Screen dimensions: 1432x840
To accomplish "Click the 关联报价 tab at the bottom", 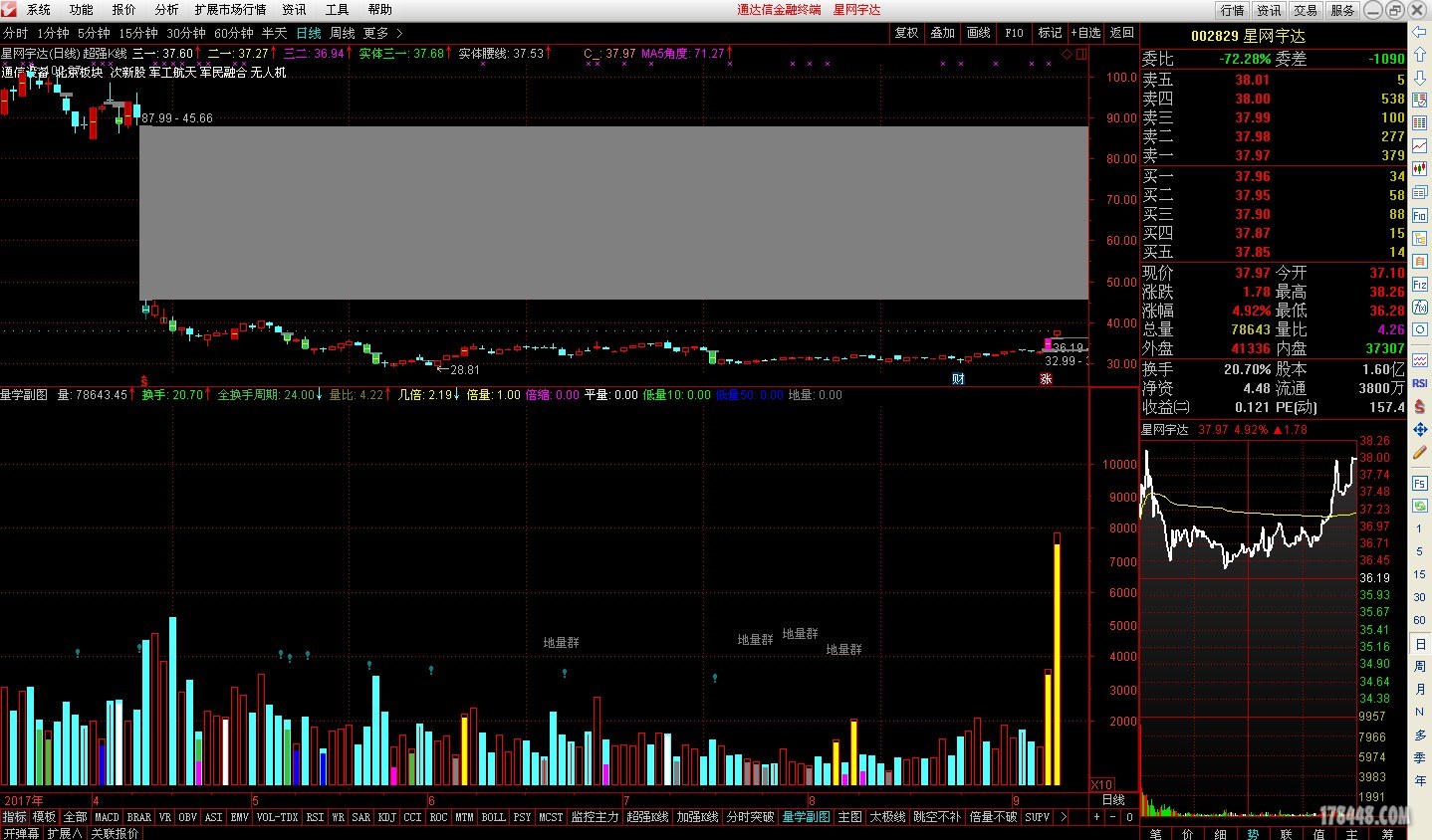I will click(115, 833).
